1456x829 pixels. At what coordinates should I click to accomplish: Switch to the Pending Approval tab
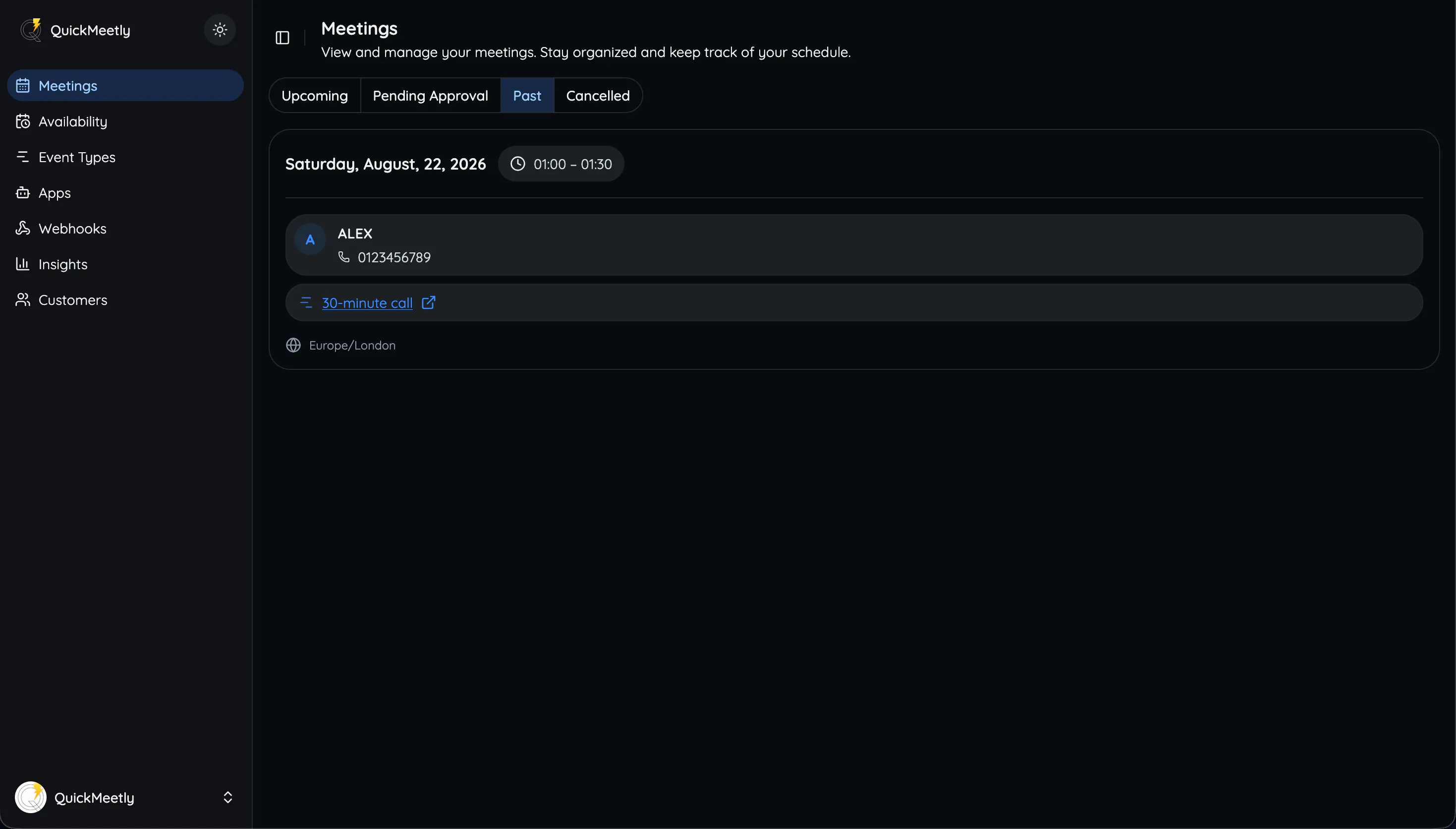tap(430, 96)
